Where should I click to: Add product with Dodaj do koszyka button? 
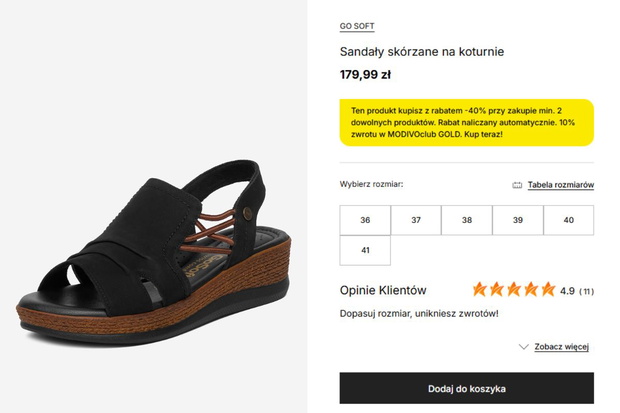click(467, 388)
